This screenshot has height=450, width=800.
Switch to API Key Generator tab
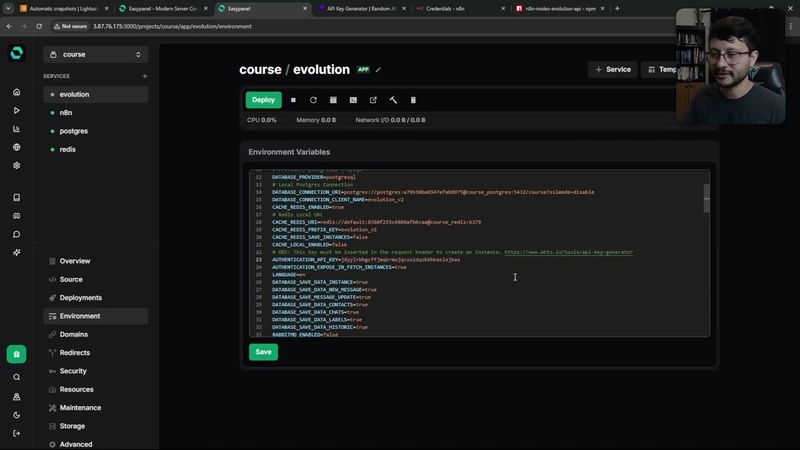pyautogui.click(x=362, y=9)
